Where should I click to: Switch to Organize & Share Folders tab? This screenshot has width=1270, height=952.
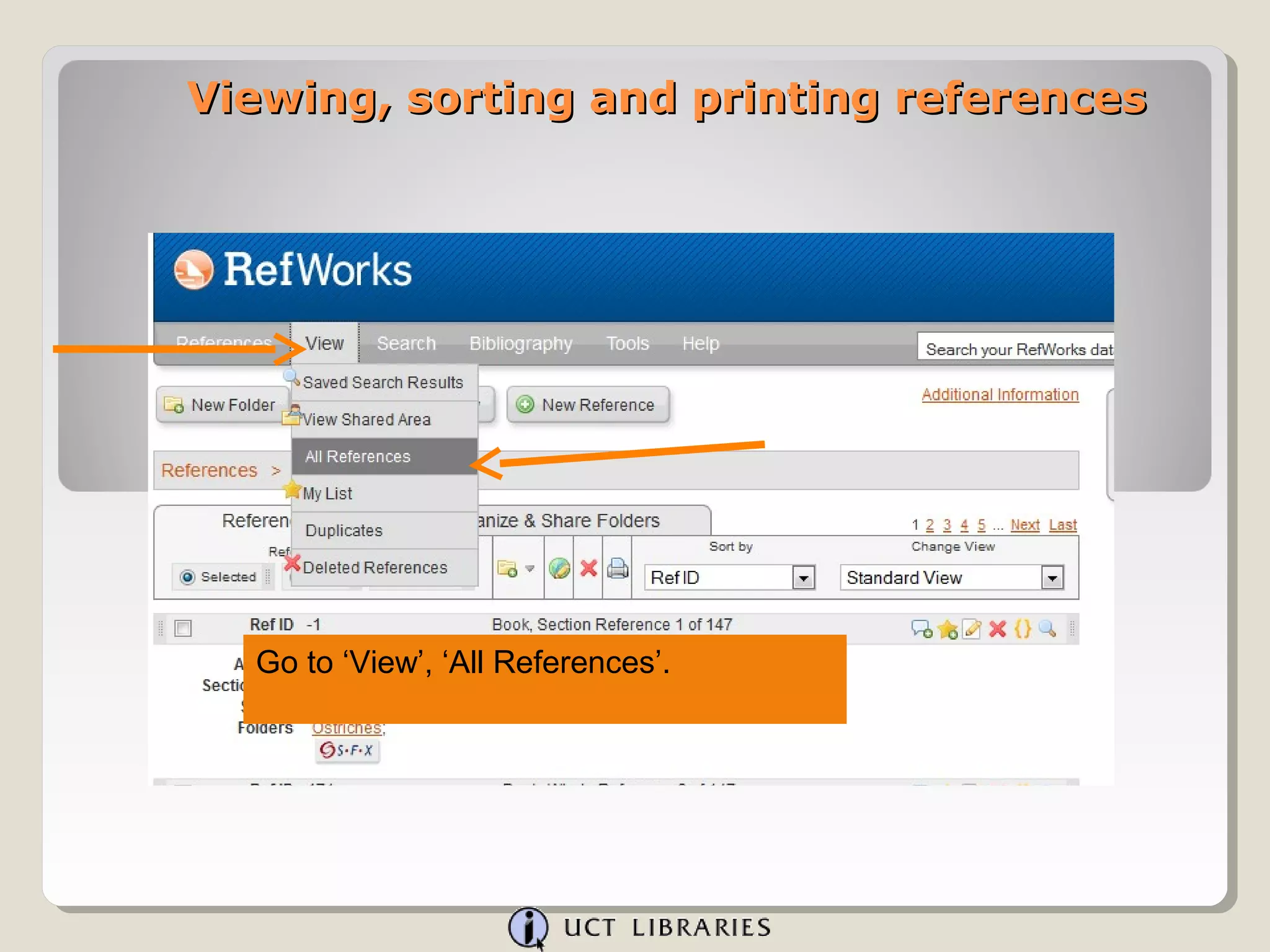pos(594,521)
